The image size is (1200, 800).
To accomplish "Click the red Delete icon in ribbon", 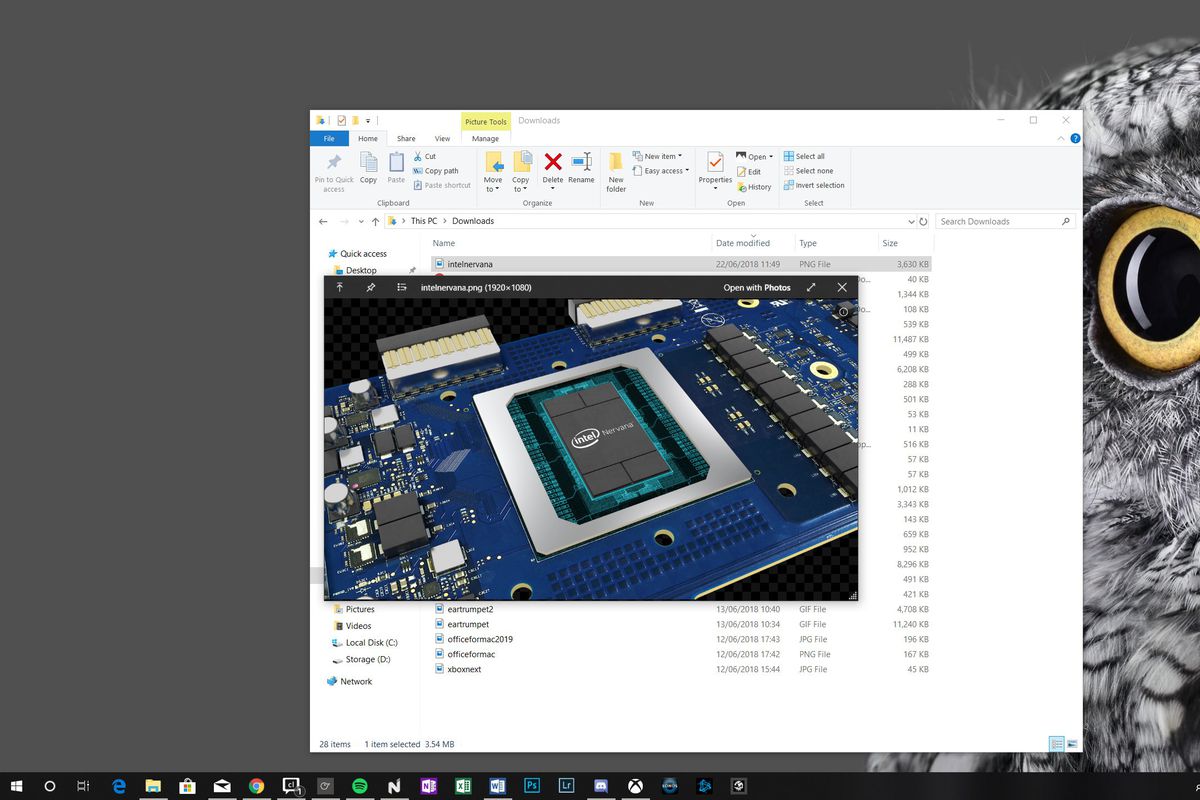I will (x=553, y=163).
